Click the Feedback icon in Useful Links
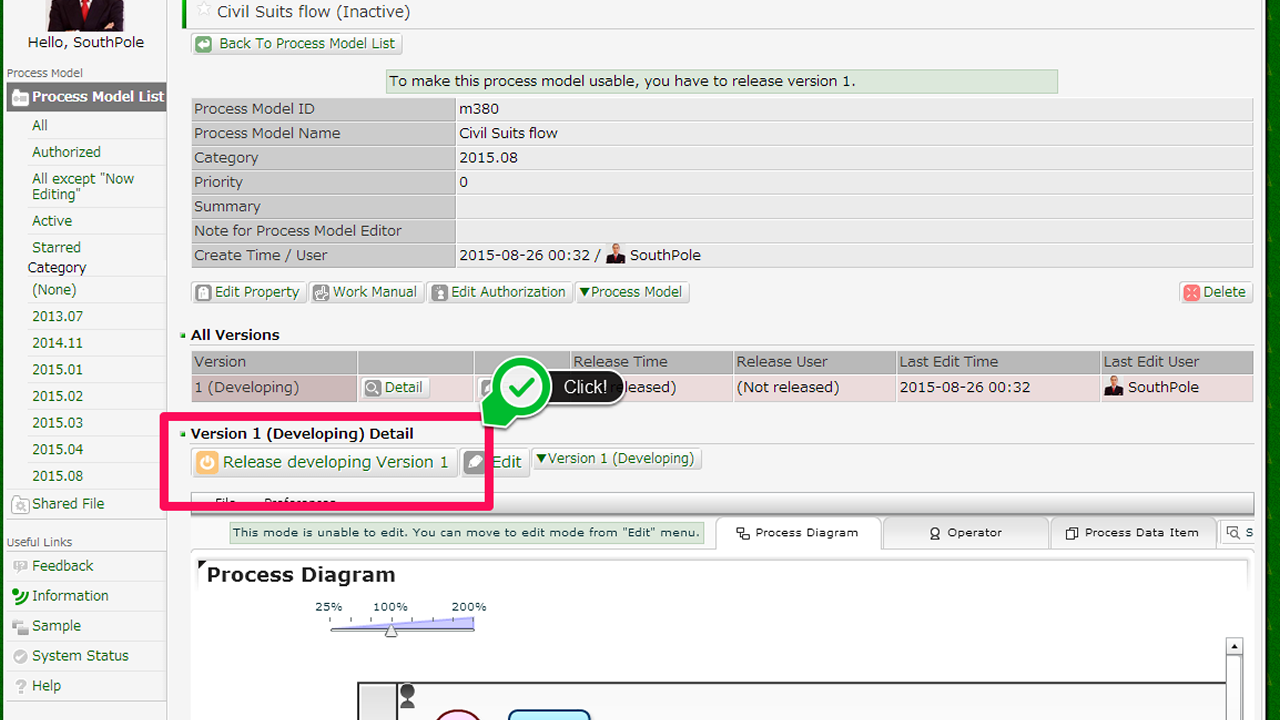1280x720 pixels. [x=19, y=566]
